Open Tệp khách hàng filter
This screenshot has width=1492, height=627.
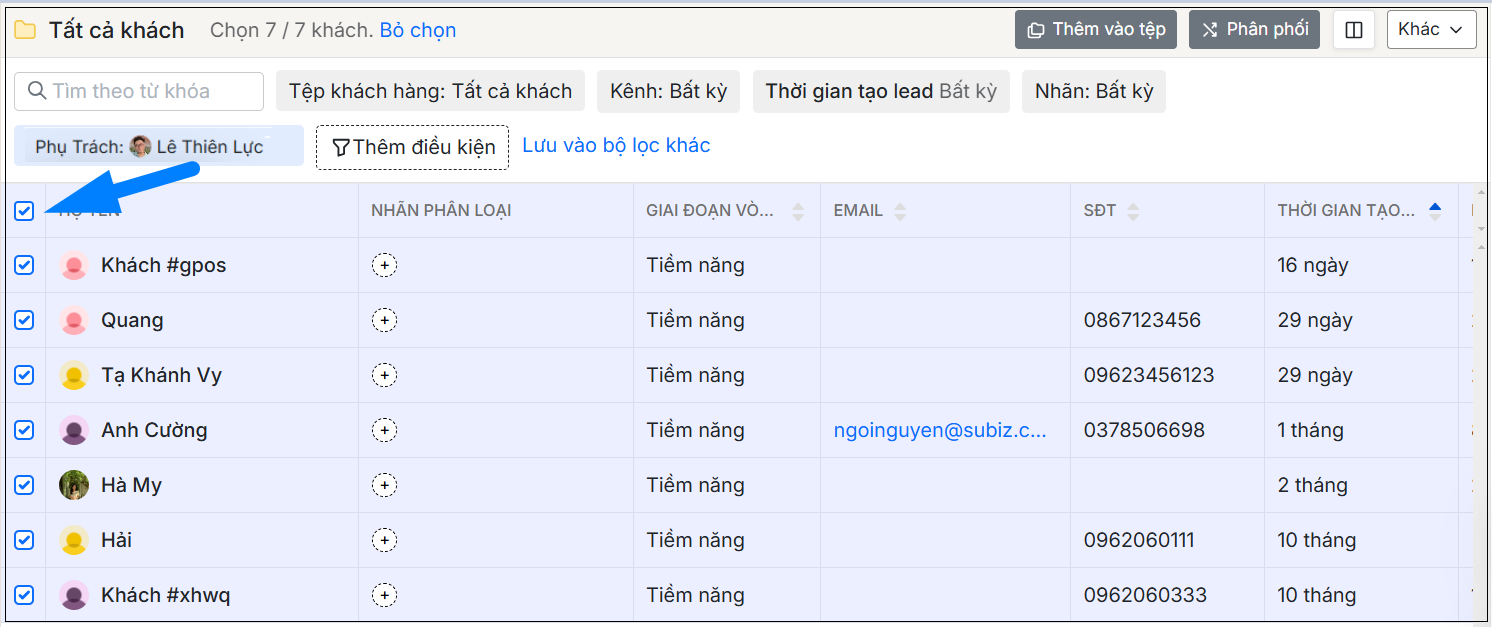click(x=430, y=91)
